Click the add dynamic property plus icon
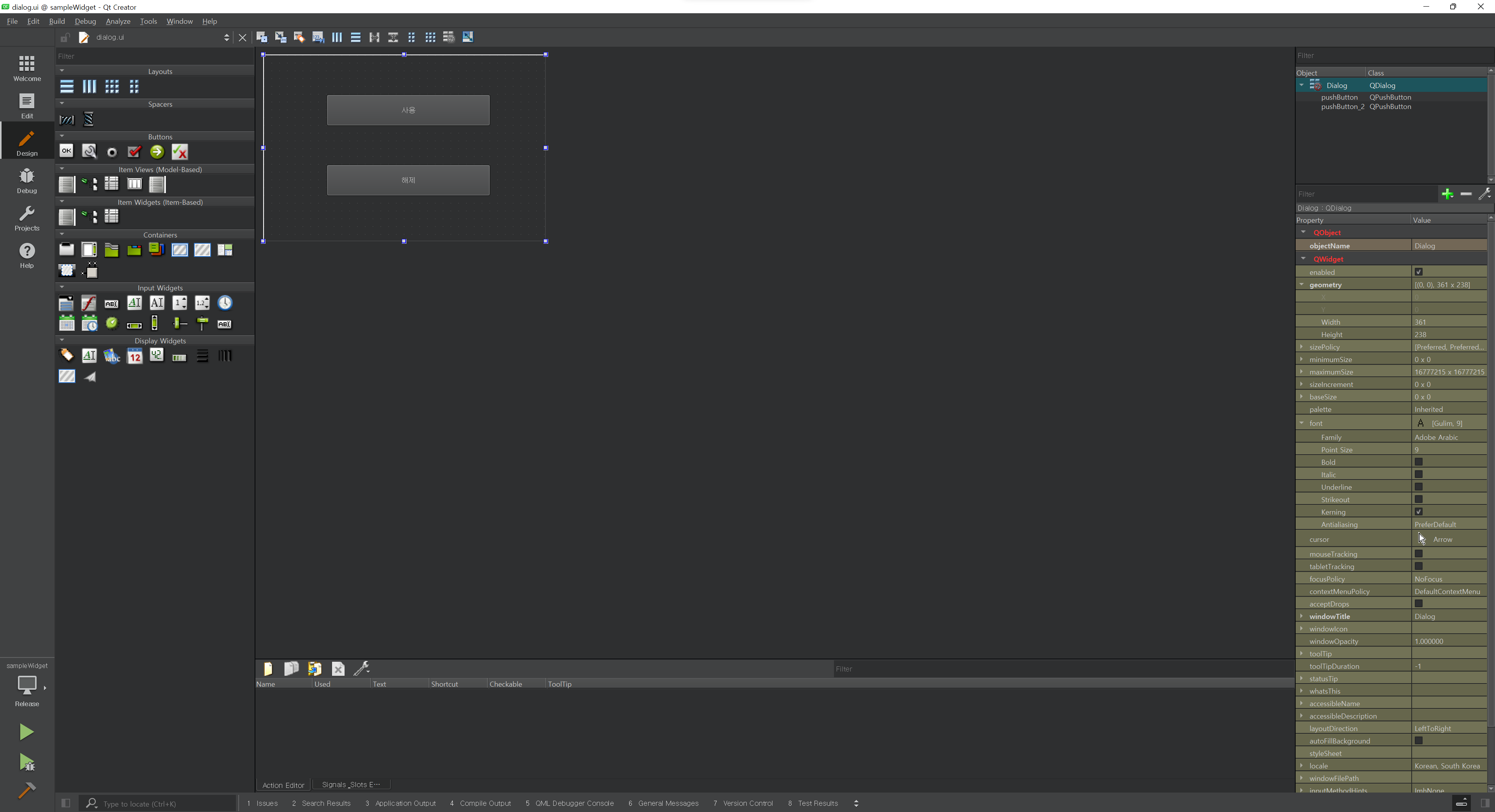1495x812 pixels. point(1448,194)
